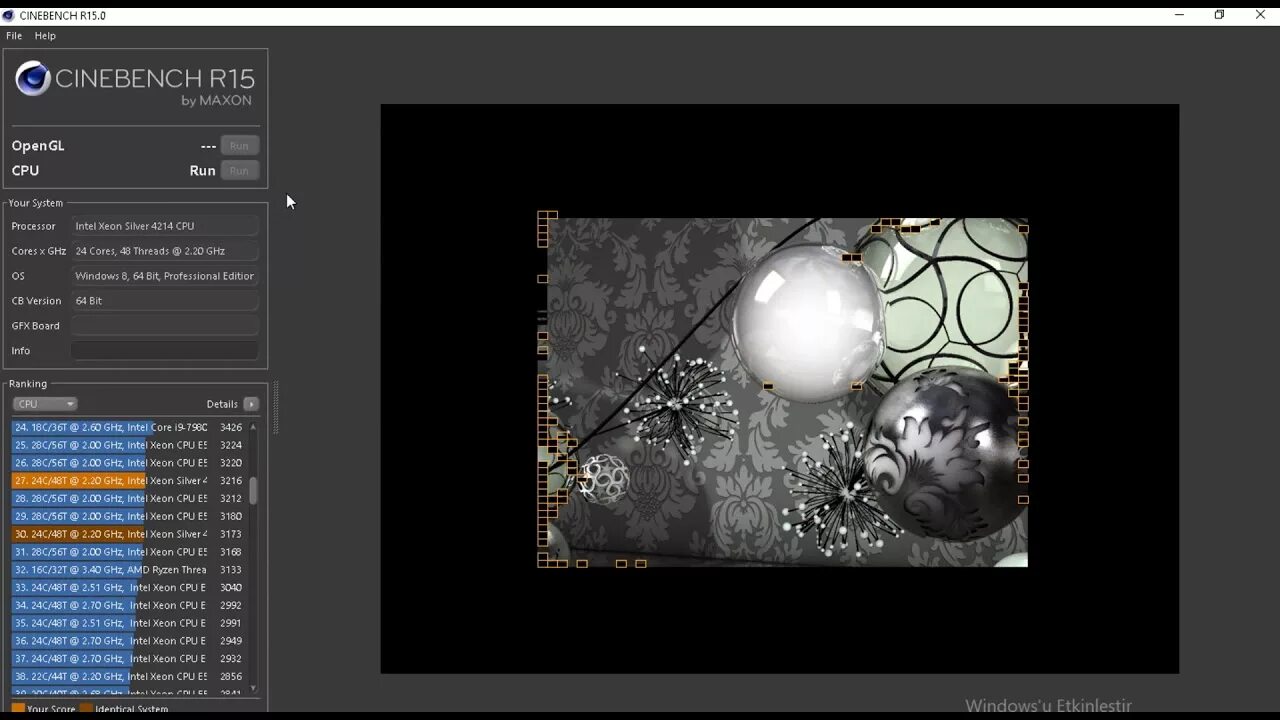Close the Cinebench window
1280x720 pixels.
(x=1260, y=15)
